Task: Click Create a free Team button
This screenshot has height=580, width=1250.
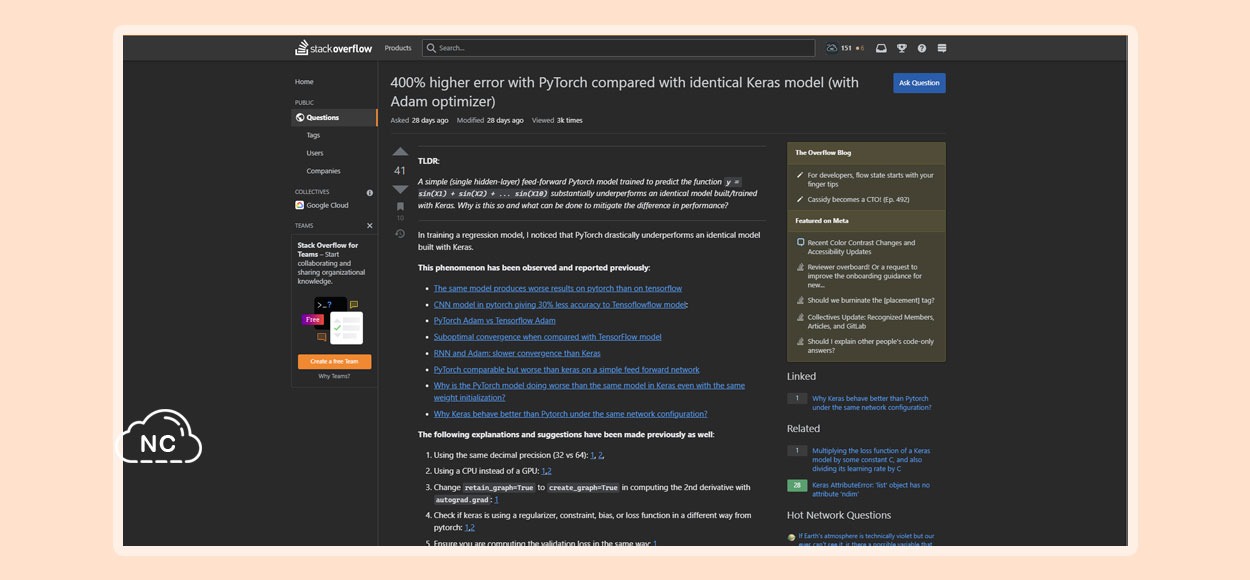Action: [x=334, y=362]
